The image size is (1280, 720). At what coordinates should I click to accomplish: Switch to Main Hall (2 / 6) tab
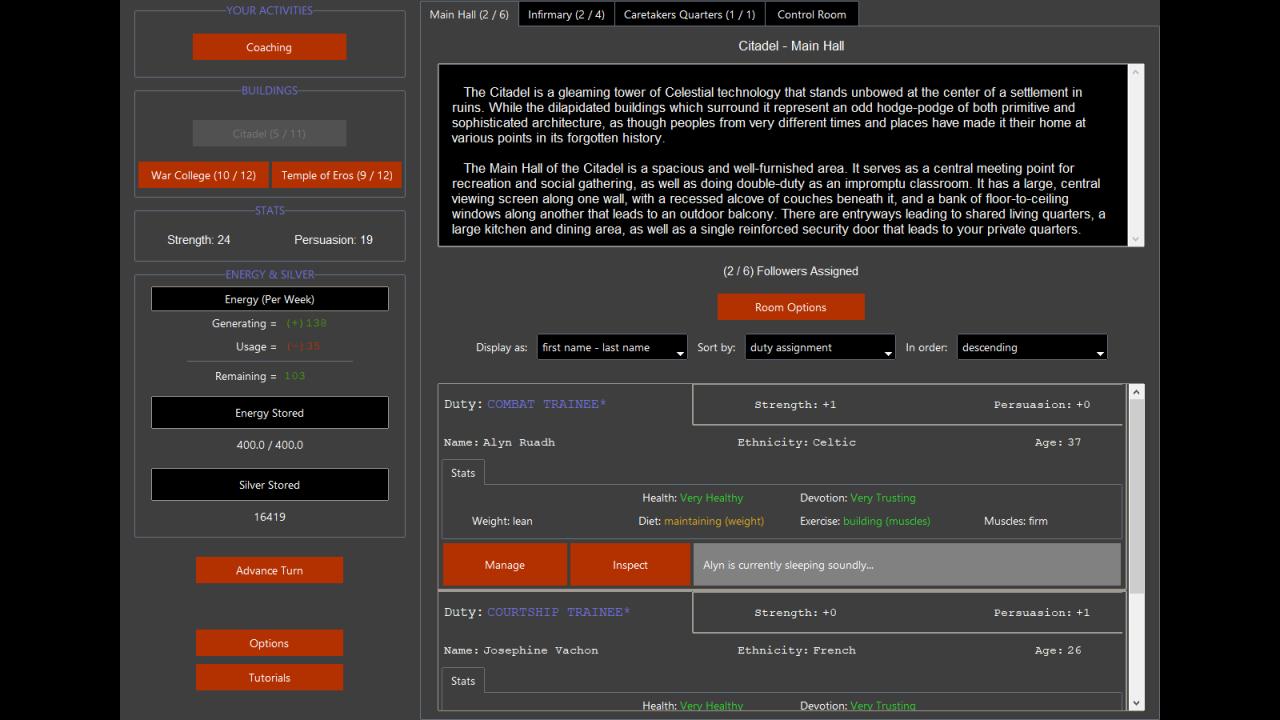coord(469,14)
